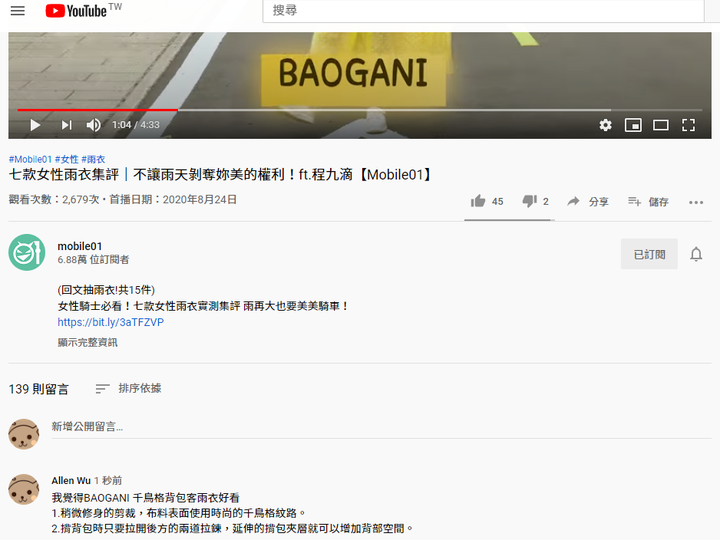
Task: Play the video
Action: (x=35, y=125)
